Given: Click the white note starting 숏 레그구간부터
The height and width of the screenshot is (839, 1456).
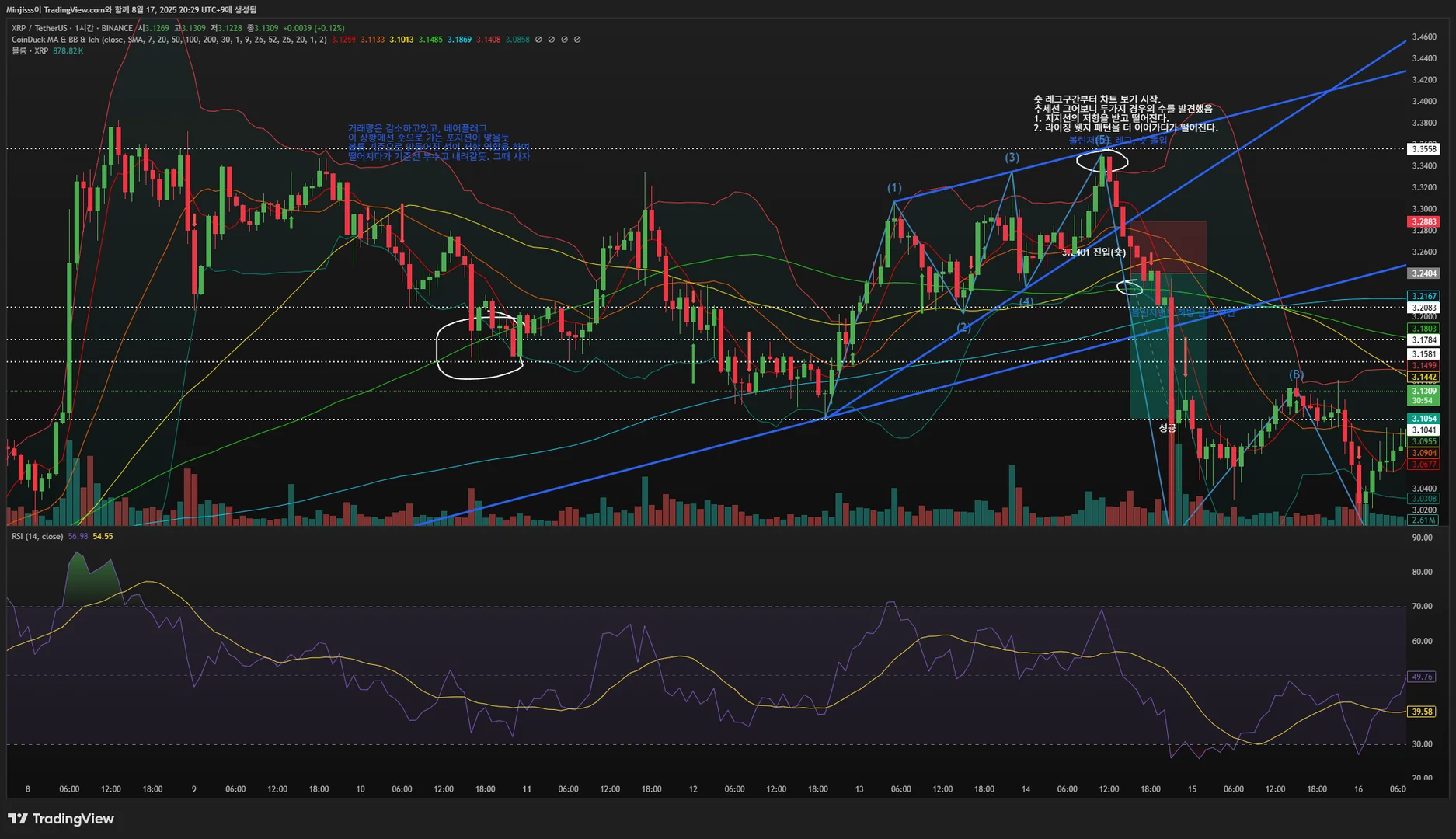Looking at the screenshot, I should (x=1126, y=113).
